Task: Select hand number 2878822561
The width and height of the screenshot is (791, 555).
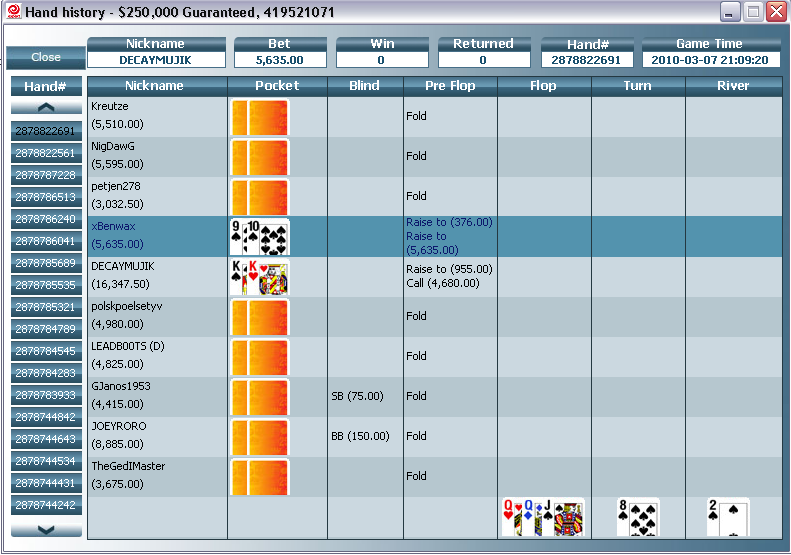Action: (x=46, y=153)
